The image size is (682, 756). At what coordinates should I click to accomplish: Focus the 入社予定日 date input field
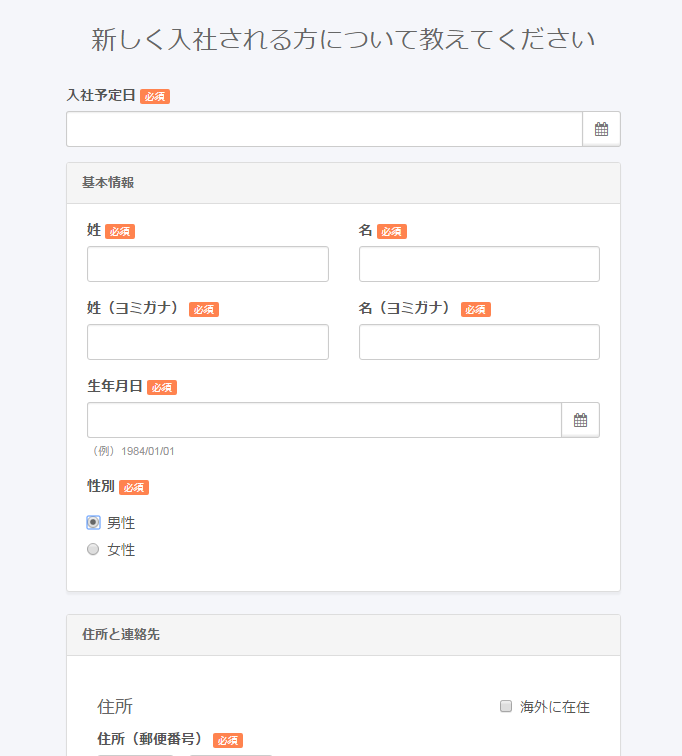point(324,129)
